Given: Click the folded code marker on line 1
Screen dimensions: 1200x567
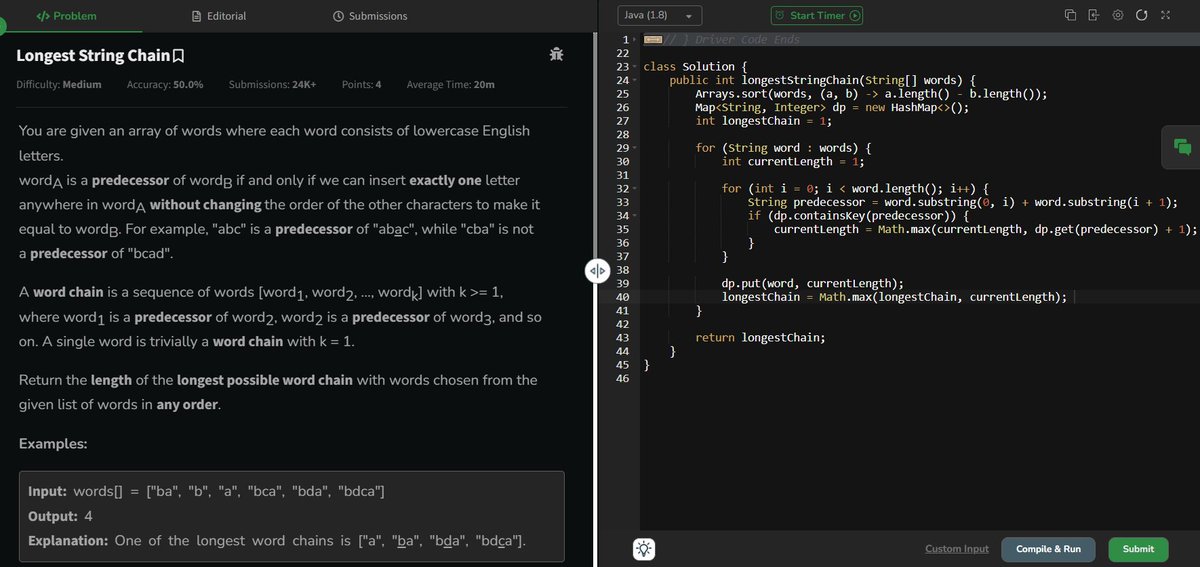Looking at the screenshot, I should [x=653, y=39].
